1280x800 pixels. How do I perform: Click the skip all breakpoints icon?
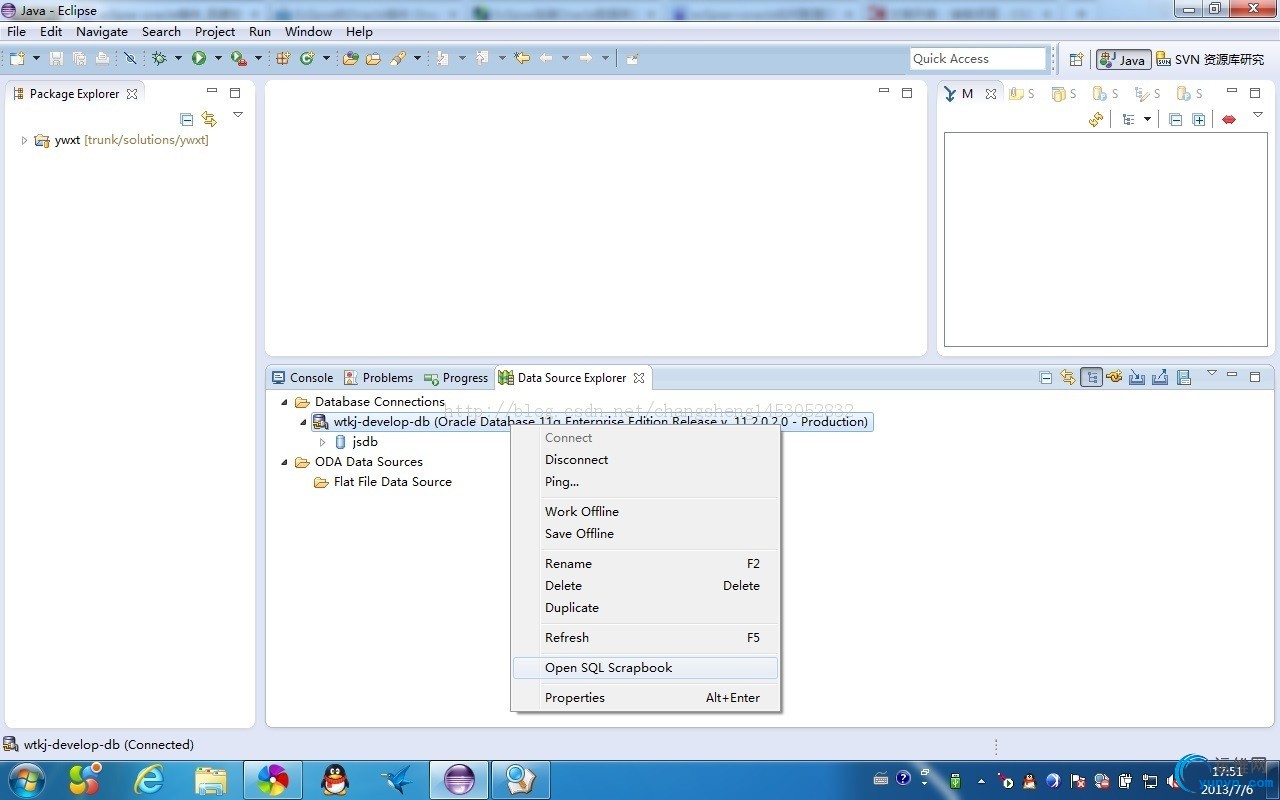pos(130,59)
